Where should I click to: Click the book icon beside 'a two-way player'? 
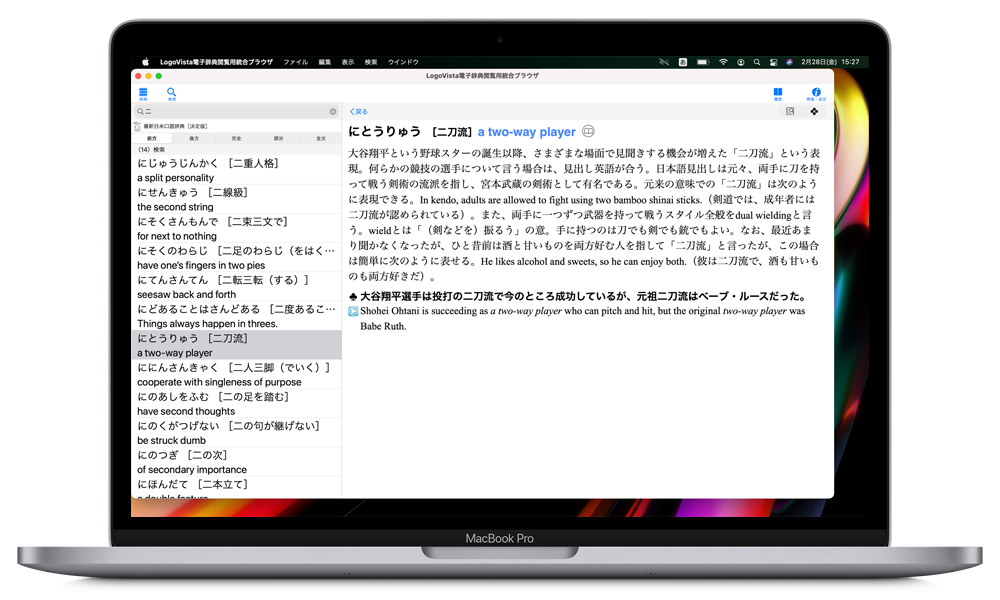coord(588,131)
